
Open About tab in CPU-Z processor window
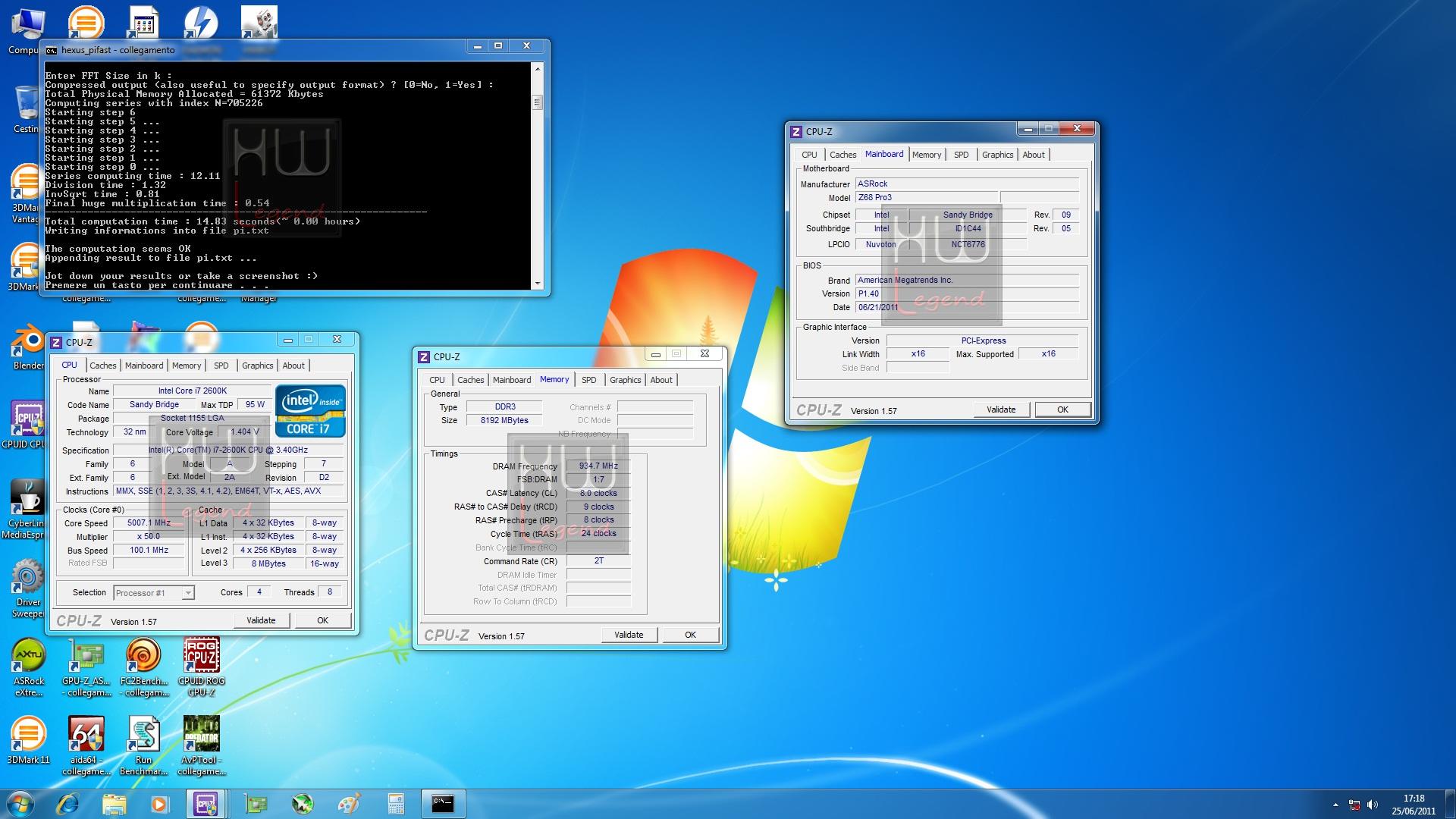[293, 366]
